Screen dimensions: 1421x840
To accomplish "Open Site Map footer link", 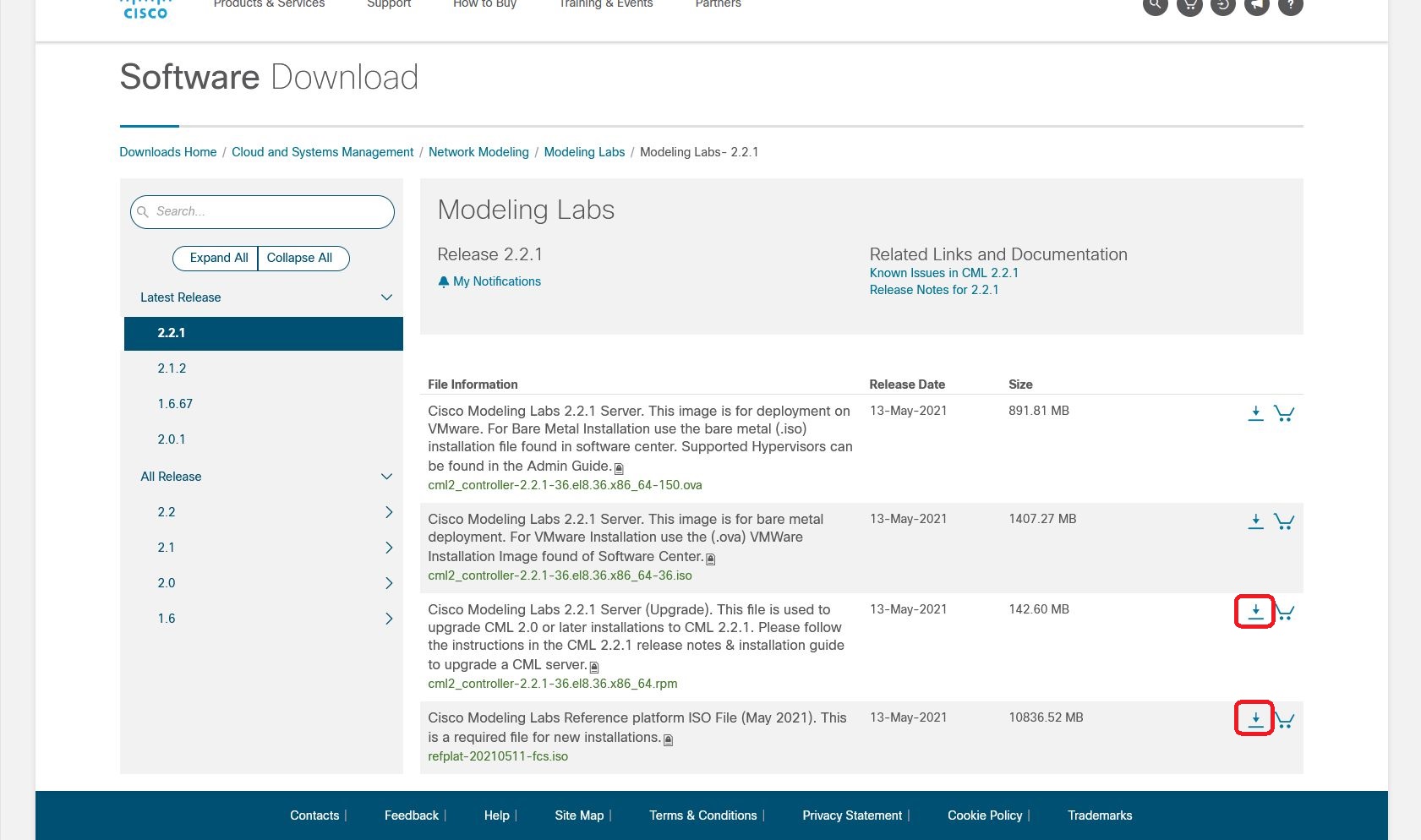I will pyautogui.click(x=579, y=815).
